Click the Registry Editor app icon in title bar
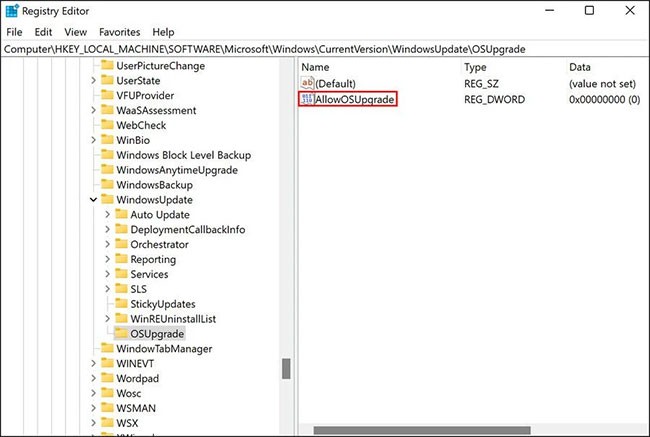Screen dimensions: 650x437 click(12, 11)
